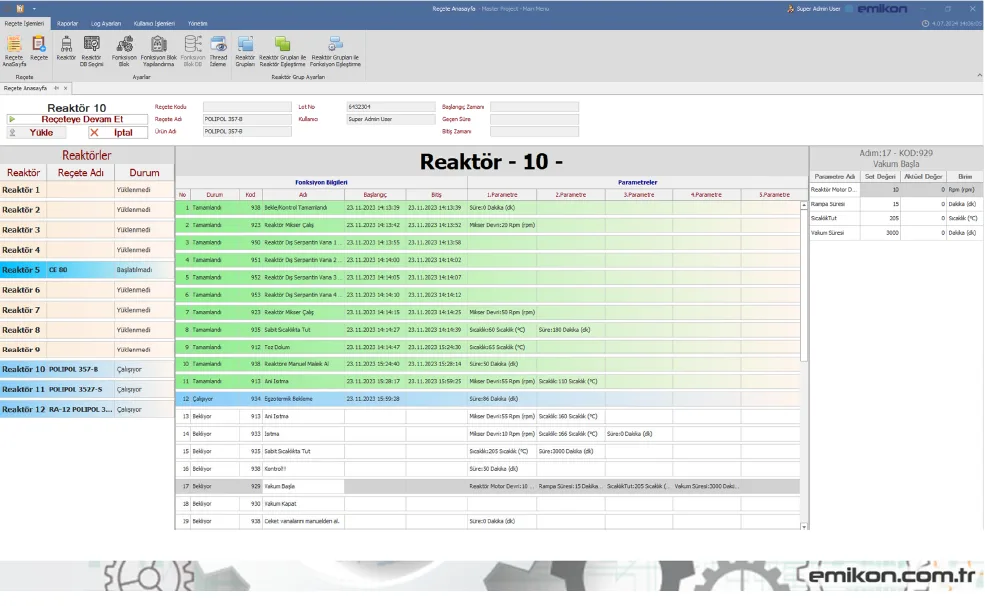
Task: Click the step list scroll up arrow
Action: pos(804,205)
